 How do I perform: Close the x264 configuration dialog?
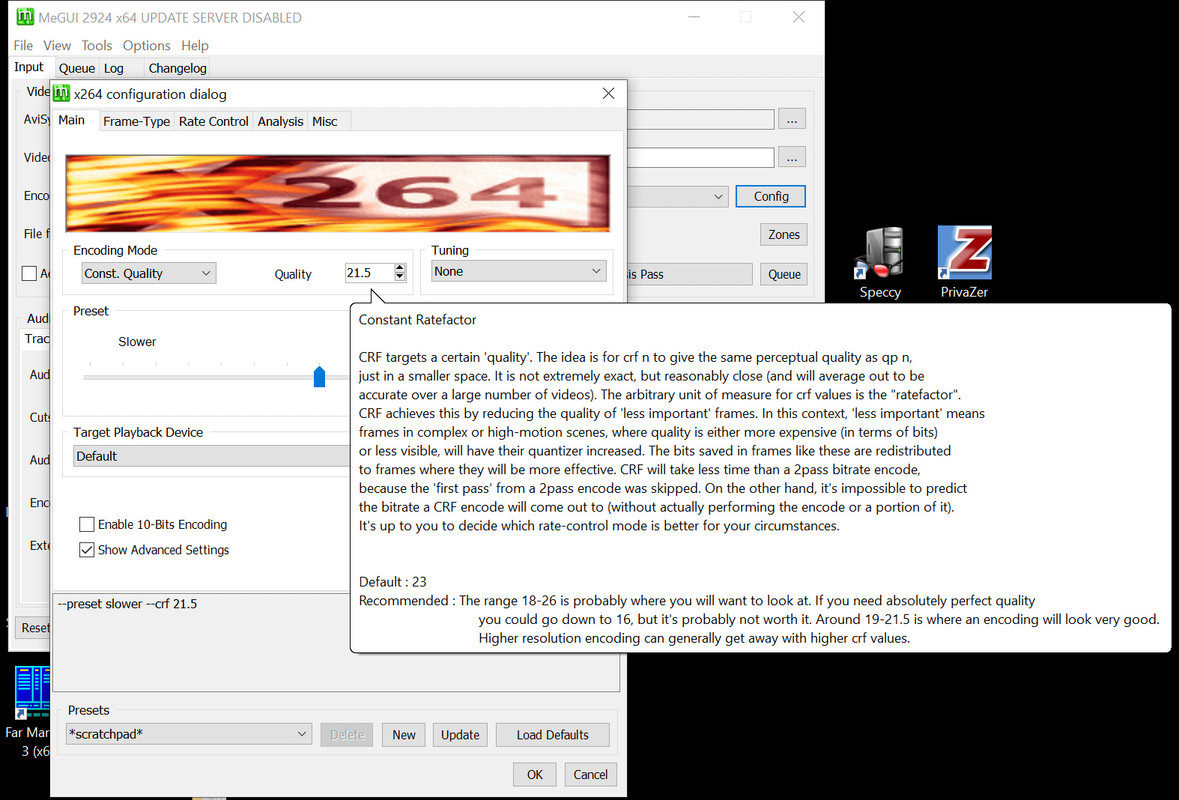click(x=608, y=93)
